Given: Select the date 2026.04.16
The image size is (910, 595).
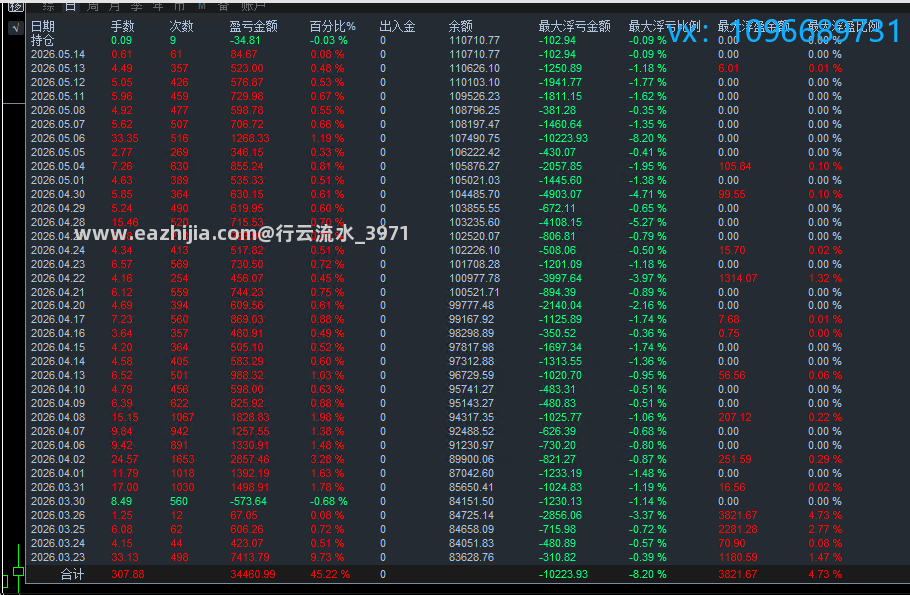Looking at the screenshot, I should (58, 333).
